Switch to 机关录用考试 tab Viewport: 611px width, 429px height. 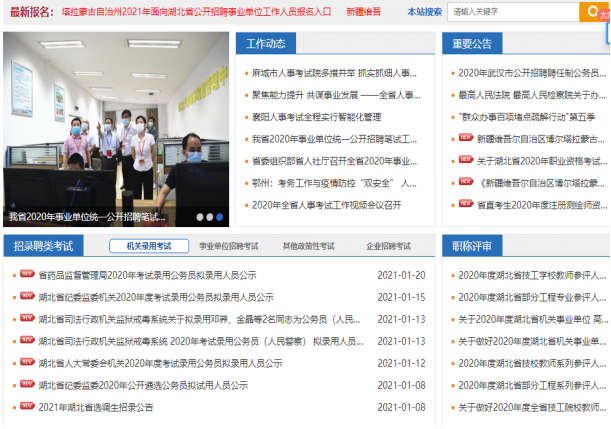tap(141, 246)
